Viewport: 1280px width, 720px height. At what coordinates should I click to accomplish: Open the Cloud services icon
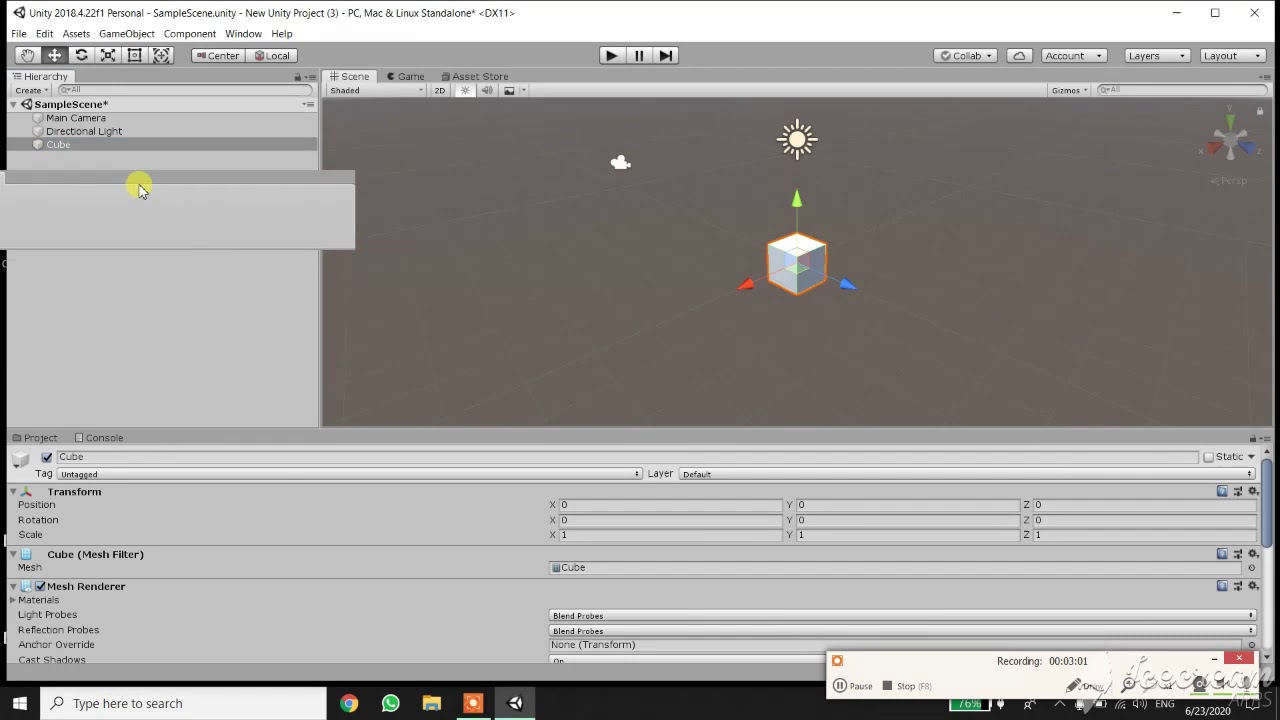[1018, 56]
